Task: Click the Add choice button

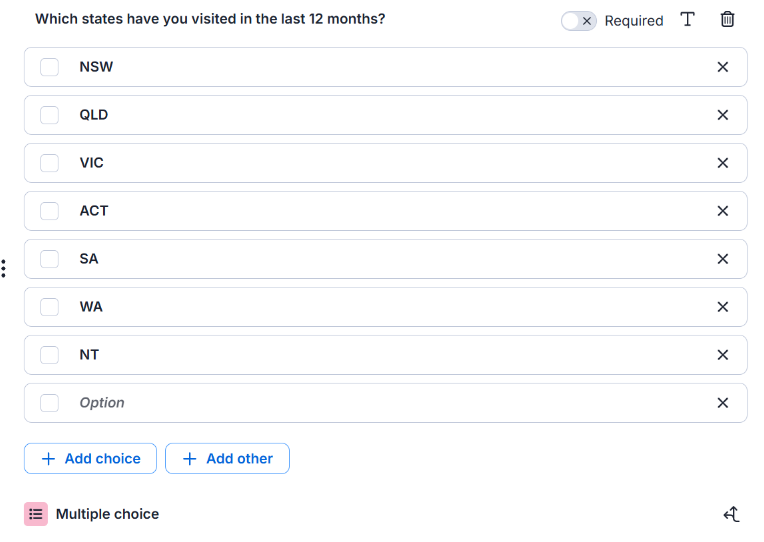Action: pos(90,458)
